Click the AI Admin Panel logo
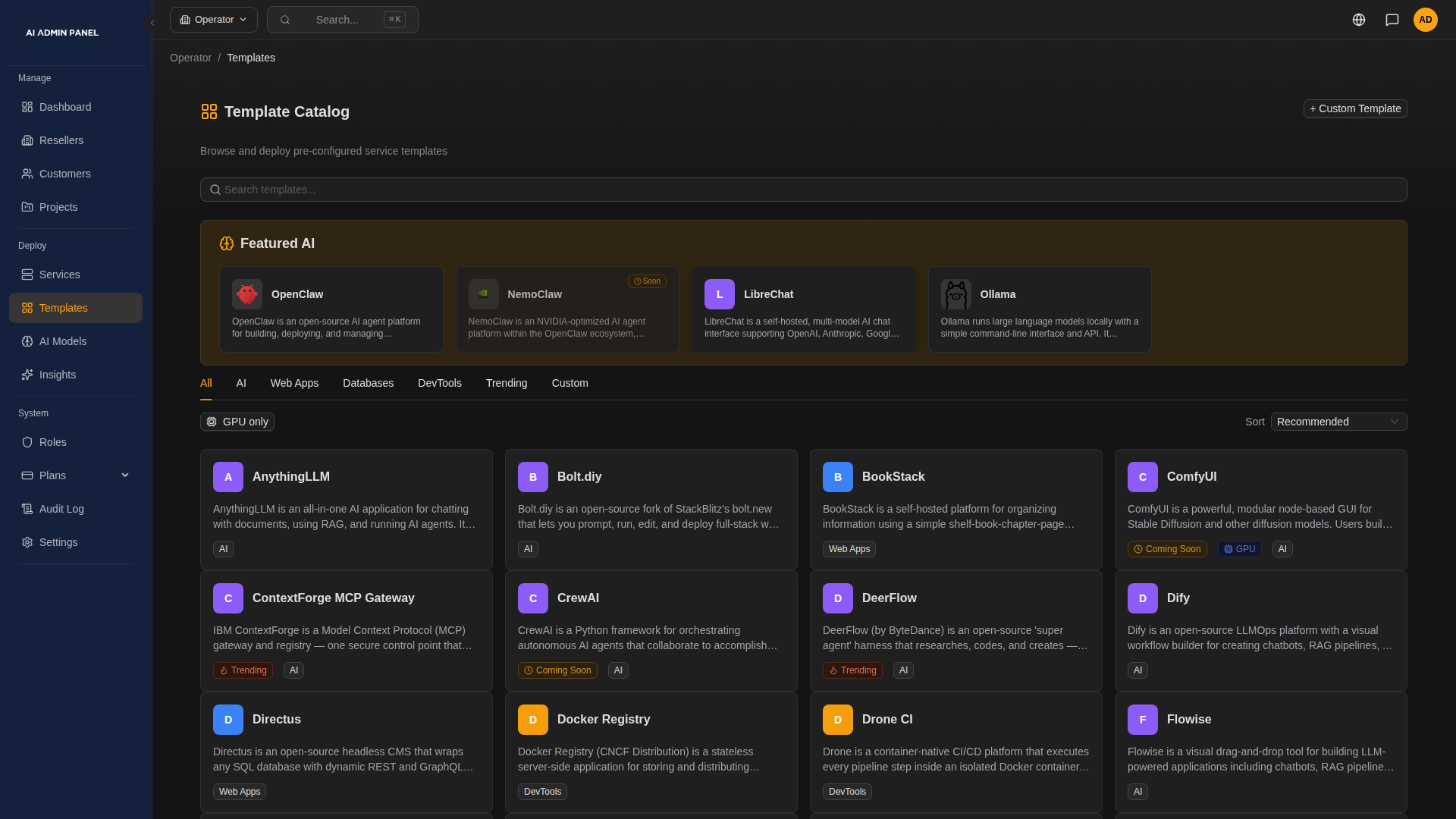The image size is (1456, 819). point(62,33)
